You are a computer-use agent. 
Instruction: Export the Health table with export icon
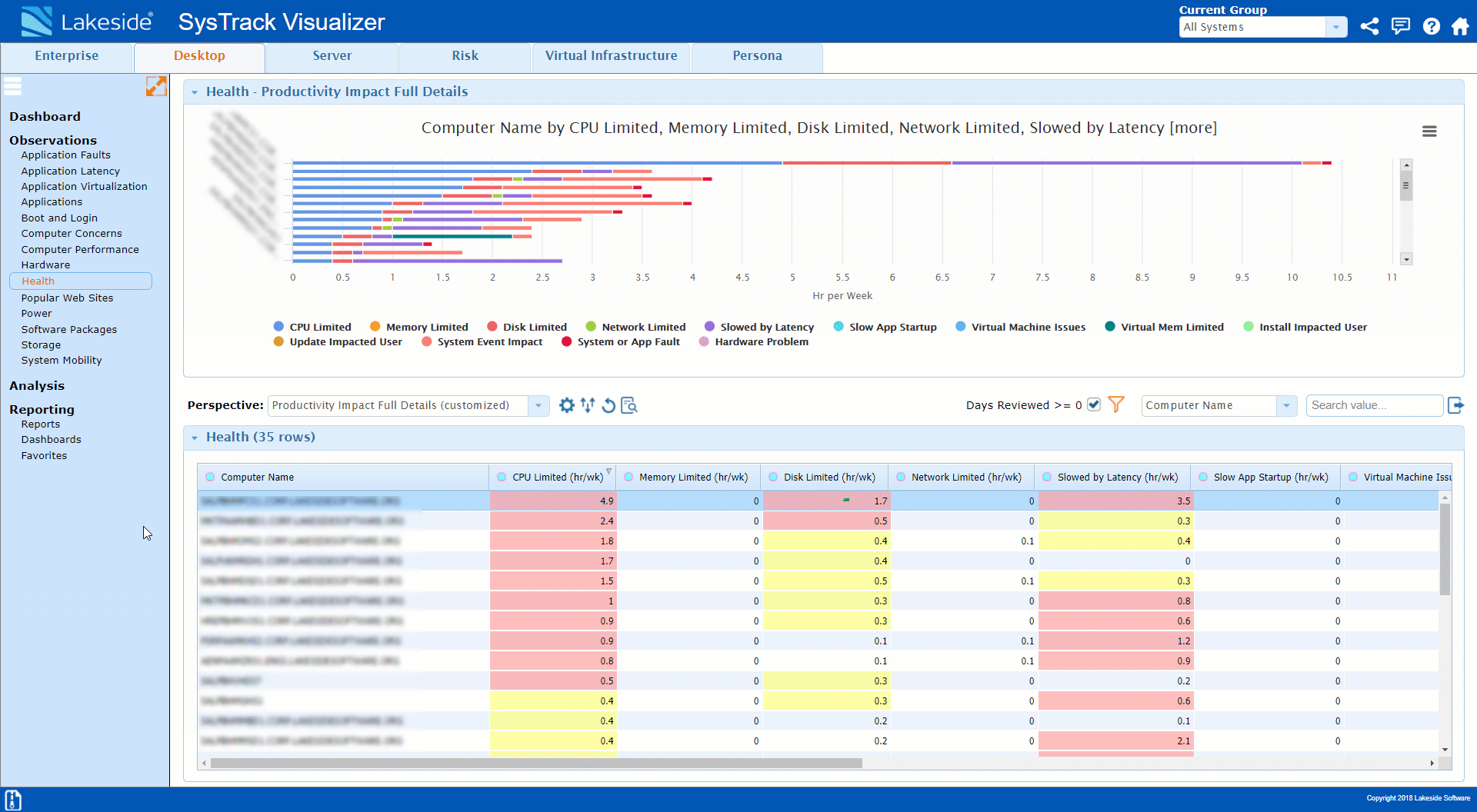[x=1456, y=405]
